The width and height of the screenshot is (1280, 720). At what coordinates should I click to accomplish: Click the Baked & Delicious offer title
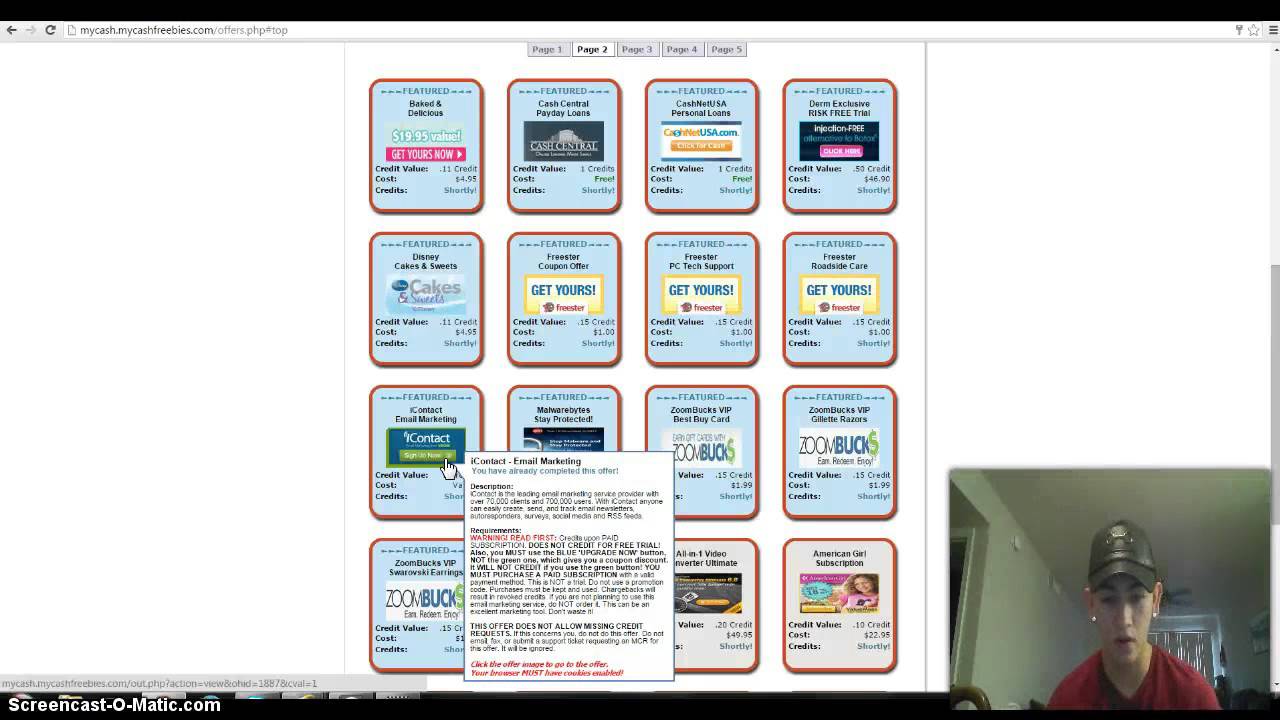pos(426,108)
